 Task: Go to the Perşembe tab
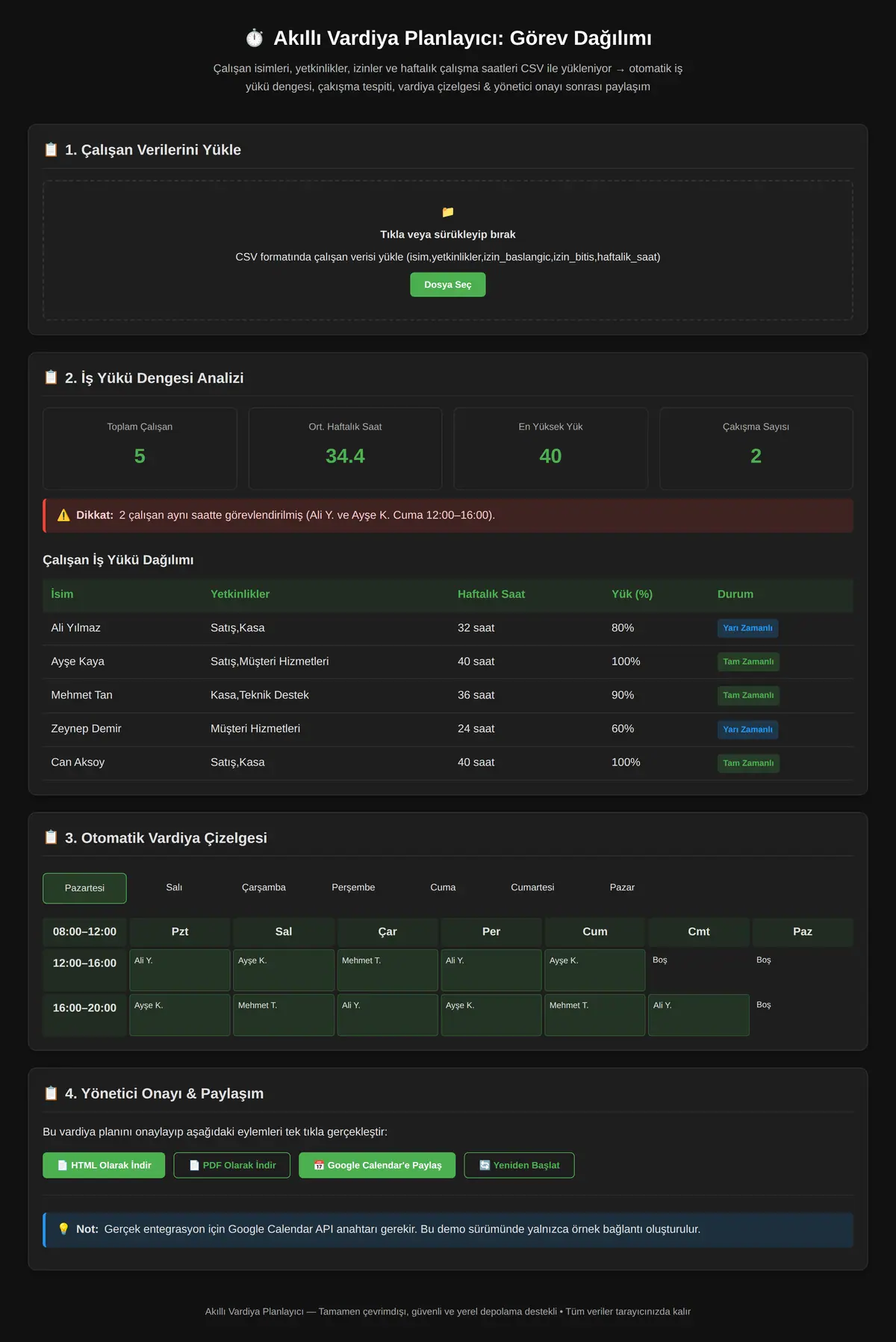pos(353,888)
